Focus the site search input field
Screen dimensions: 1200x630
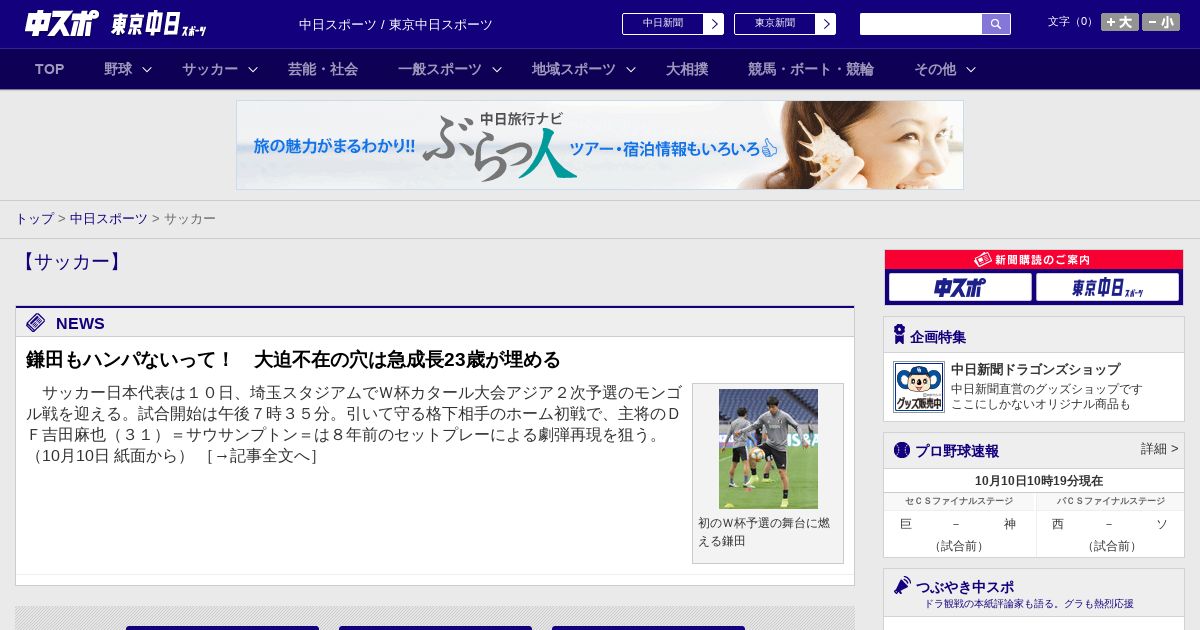coord(921,24)
